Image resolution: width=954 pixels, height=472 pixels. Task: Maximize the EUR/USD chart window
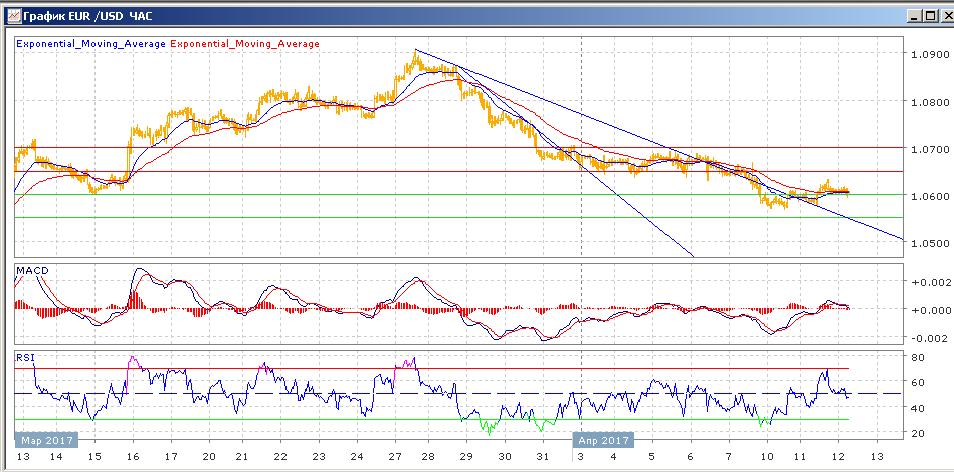pos(929,16)
